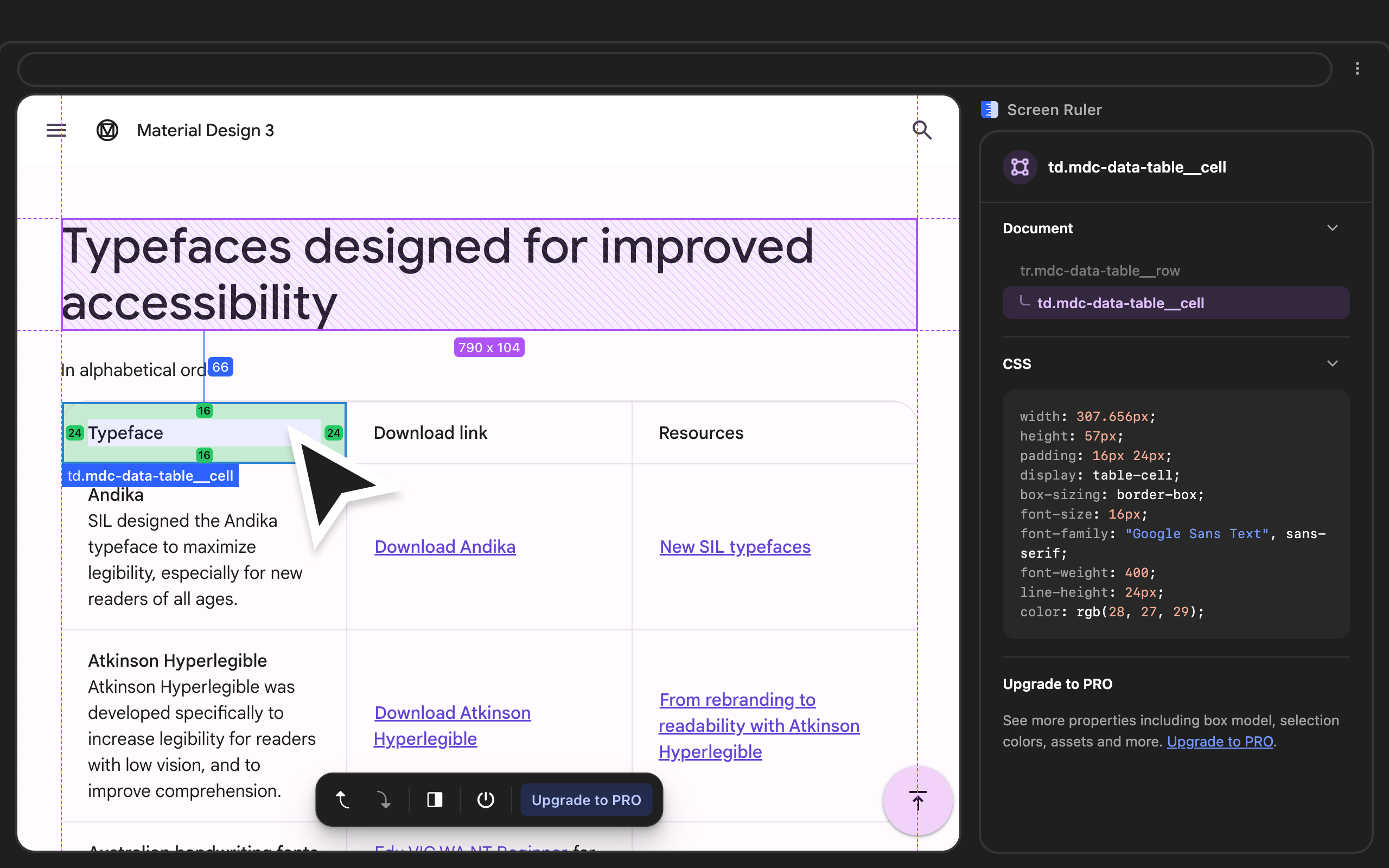Collapse the CSS section chevron
The image size is (1389, 868).
tap(1332, 363)
